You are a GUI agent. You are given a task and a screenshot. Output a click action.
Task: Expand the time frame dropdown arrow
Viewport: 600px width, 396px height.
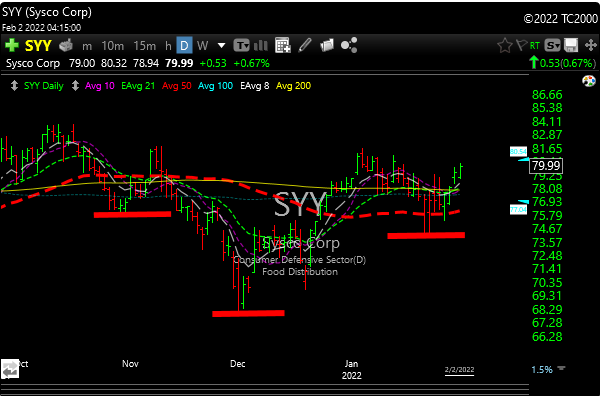click(x=221, y=46)
